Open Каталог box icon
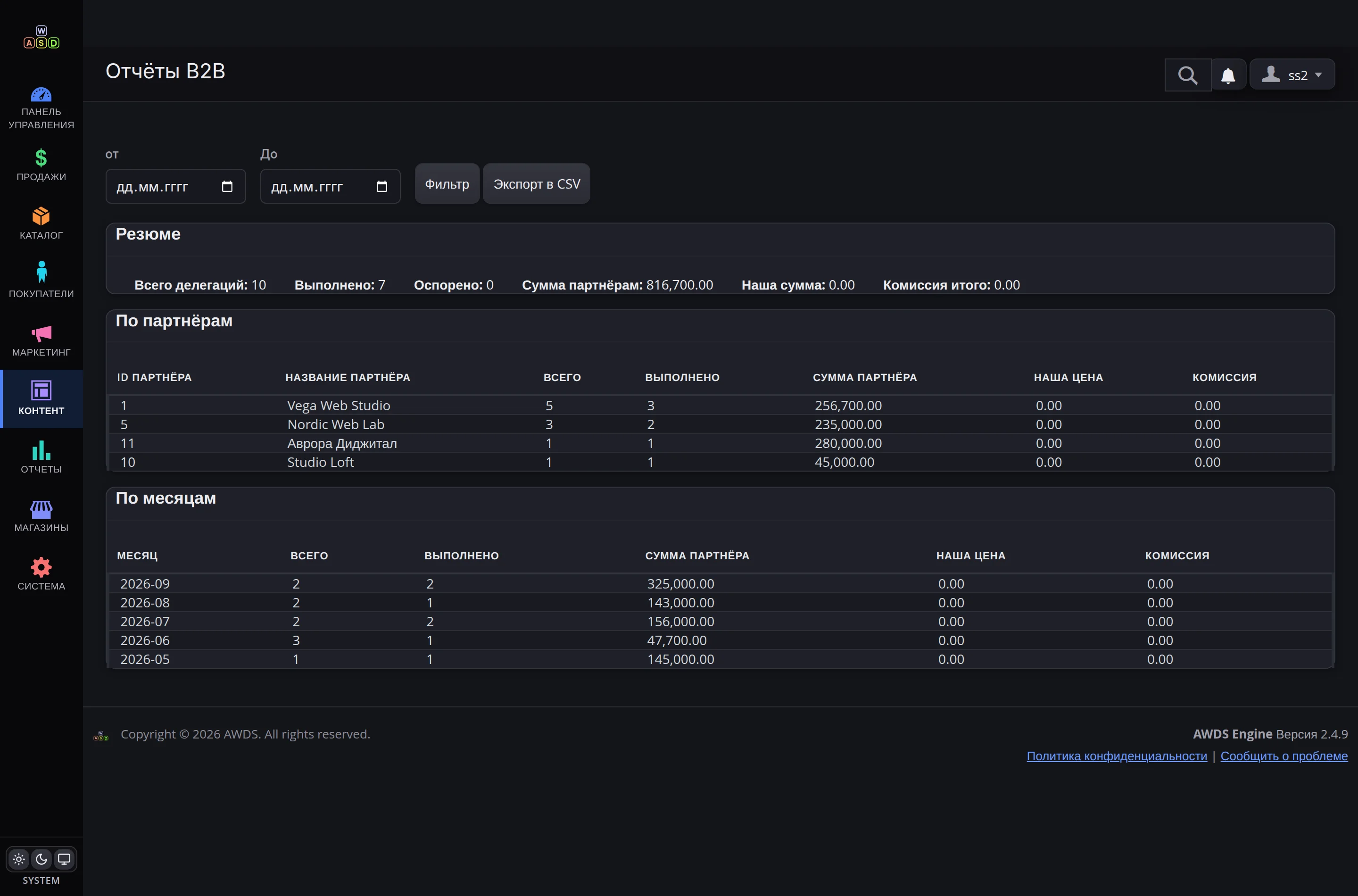 tap(41, 216)
